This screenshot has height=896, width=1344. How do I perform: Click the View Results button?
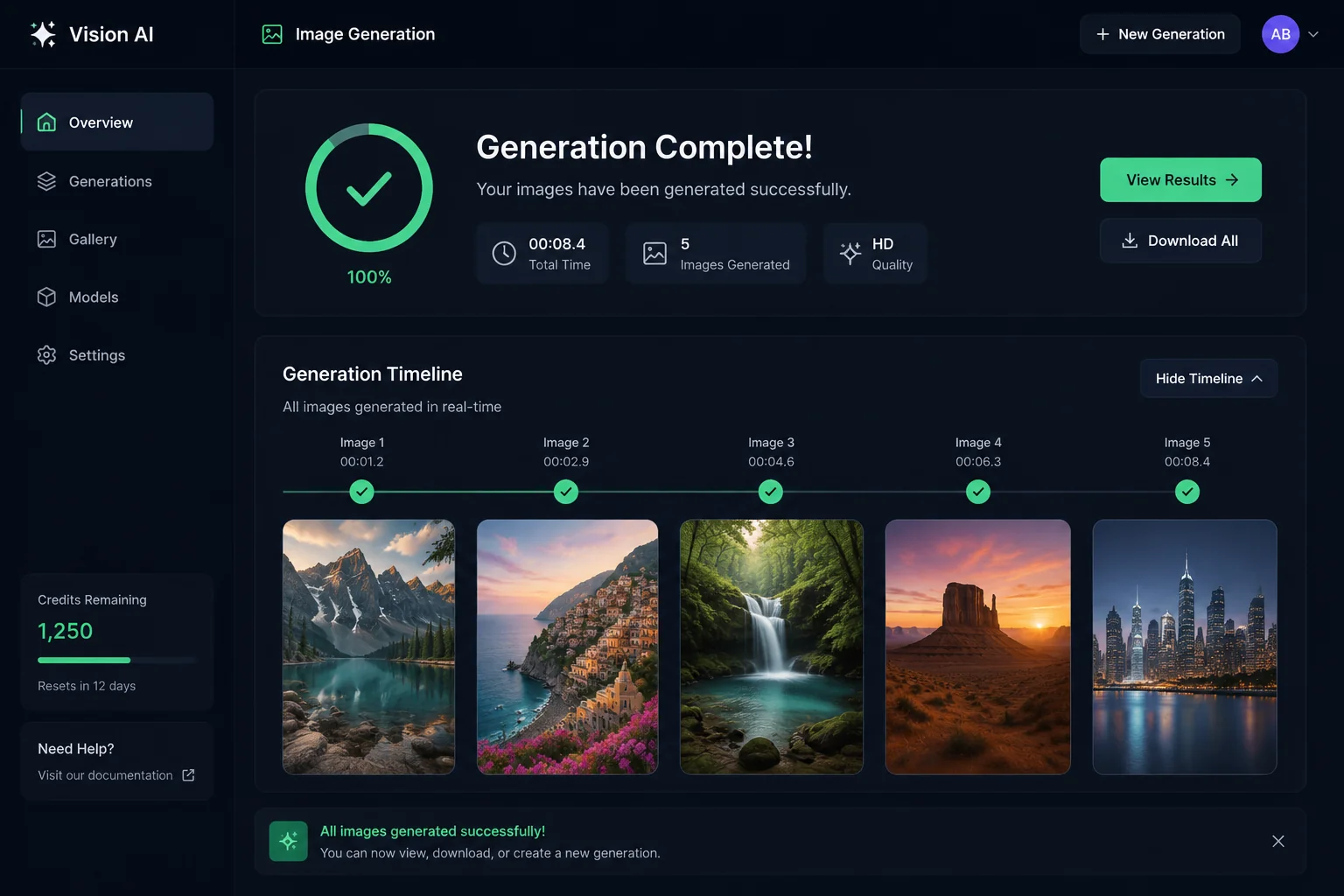pyautogui.click(x=1180, y=179)
